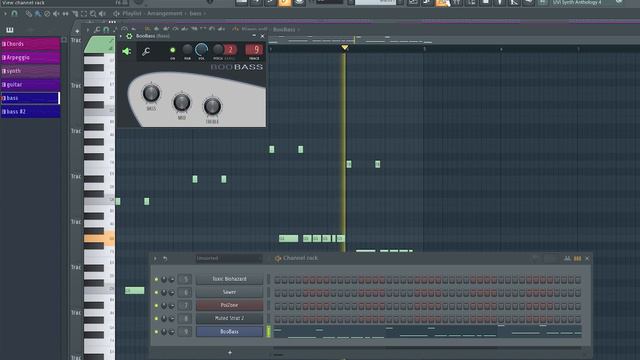Mute the Muted Strat 2 channel
This screenshot has width=640, height=360.
(156, 319)
